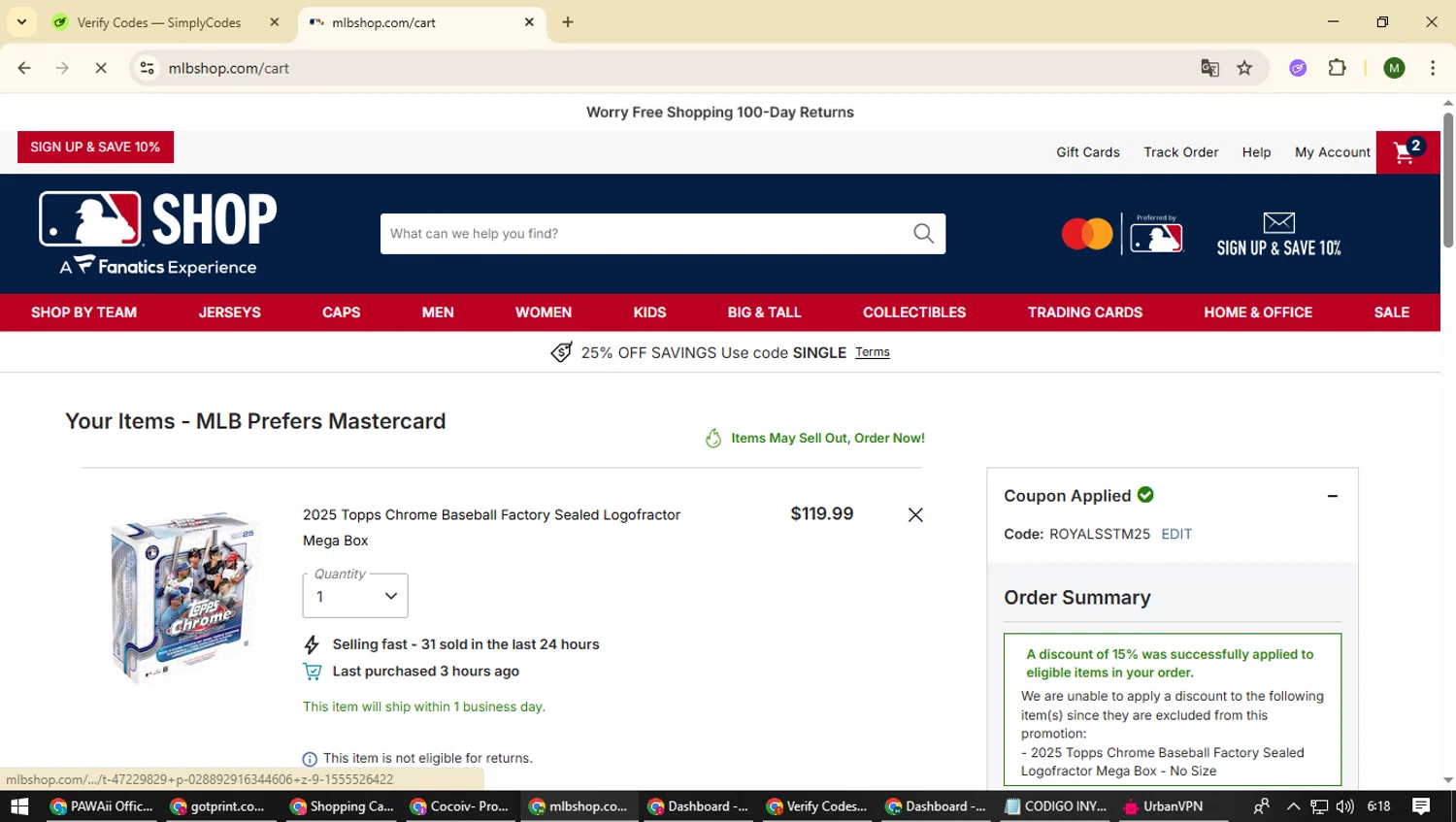Open the KIDS menu

649,312
